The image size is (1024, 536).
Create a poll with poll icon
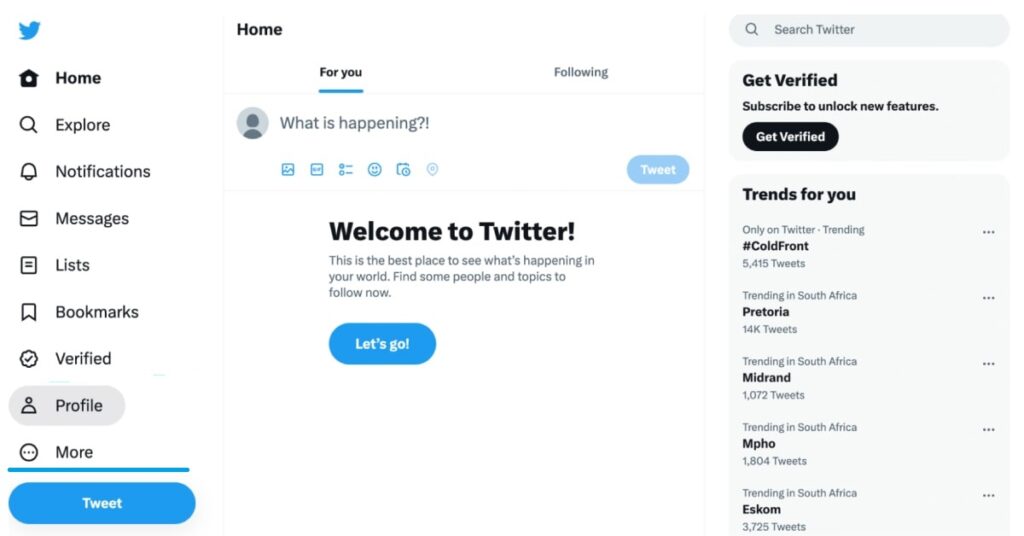pos(345,170)
